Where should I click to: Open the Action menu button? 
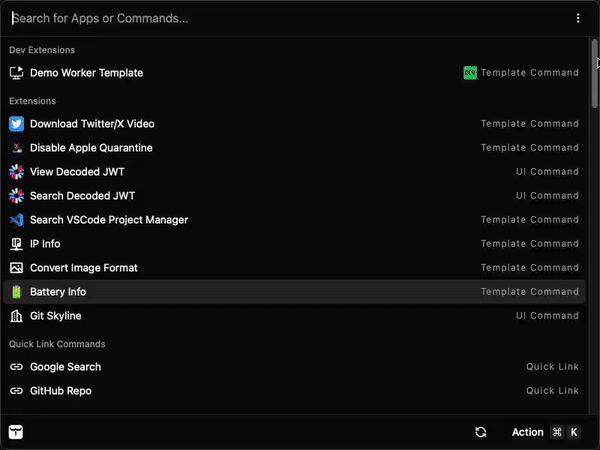click(x=527, y=432)
